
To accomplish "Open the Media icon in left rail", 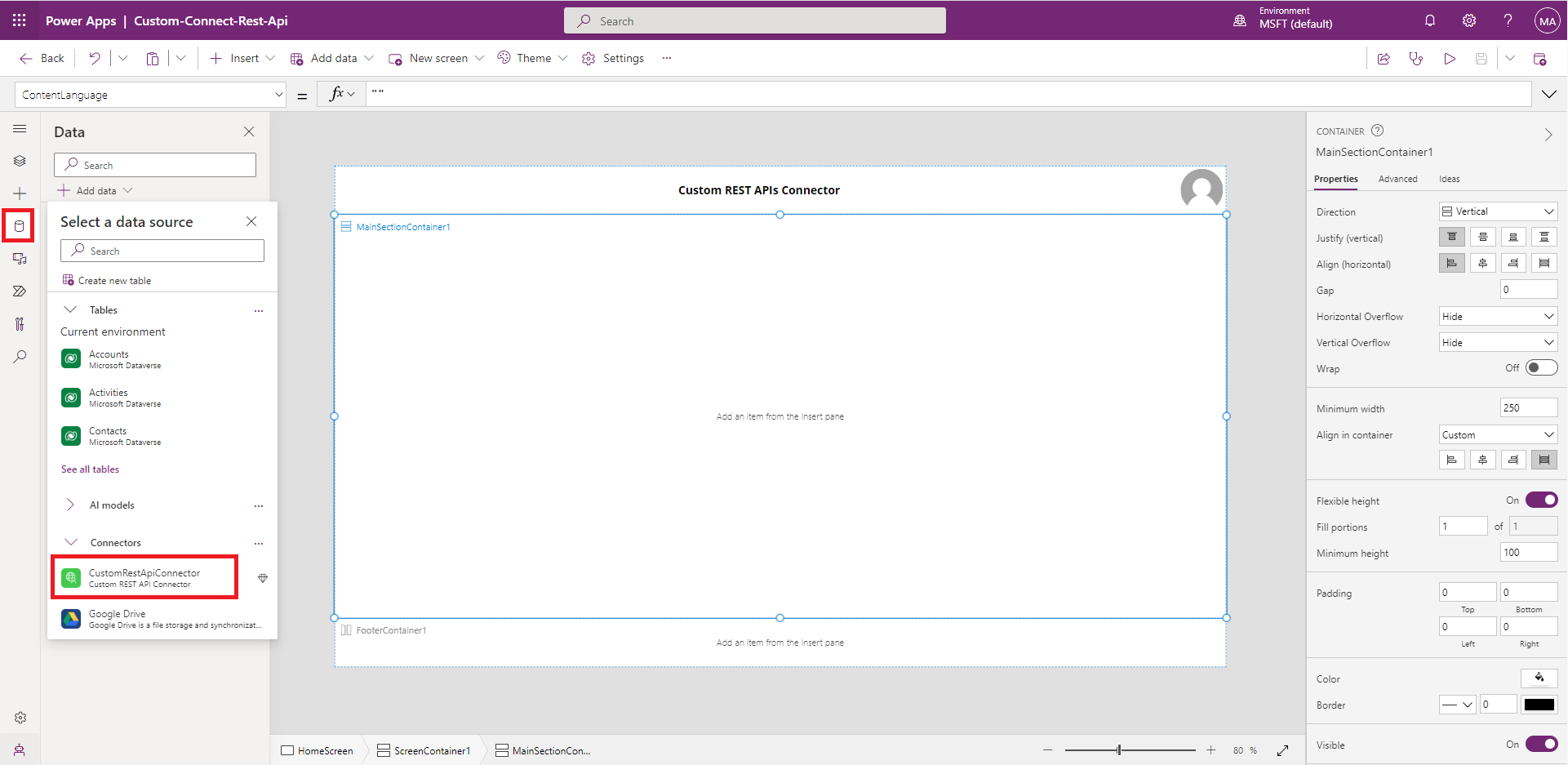I will pos(20,259).
